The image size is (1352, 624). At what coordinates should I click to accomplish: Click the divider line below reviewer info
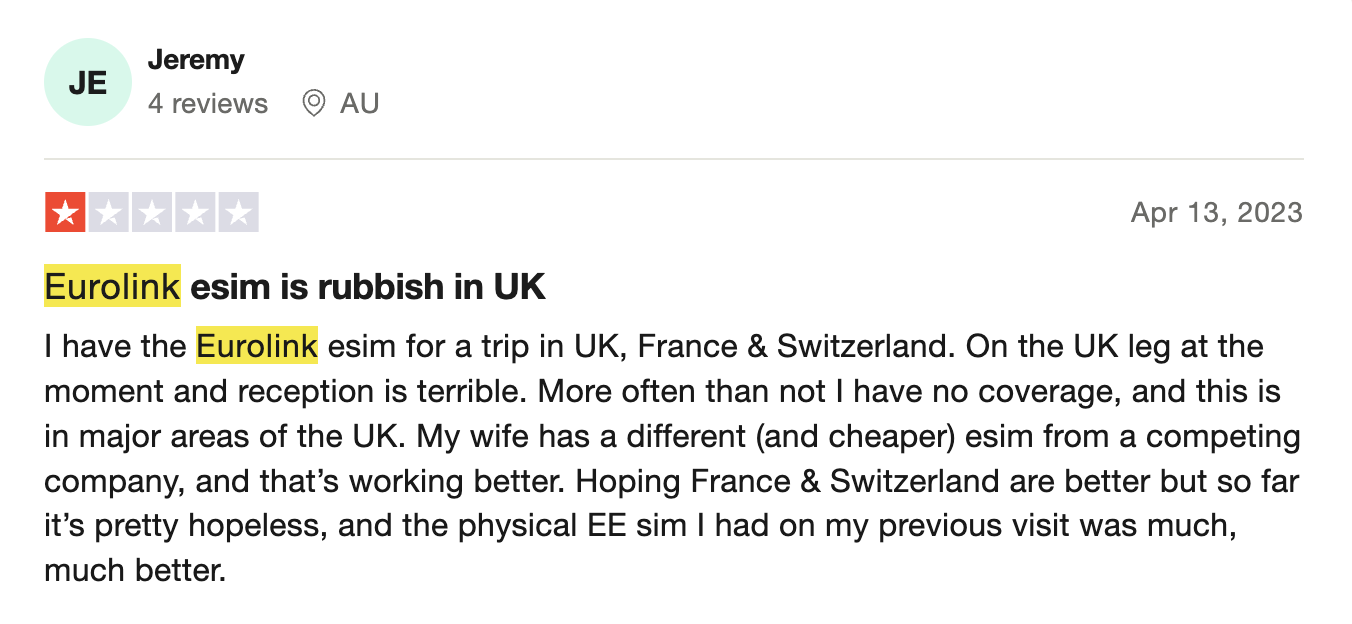point(674,159)
